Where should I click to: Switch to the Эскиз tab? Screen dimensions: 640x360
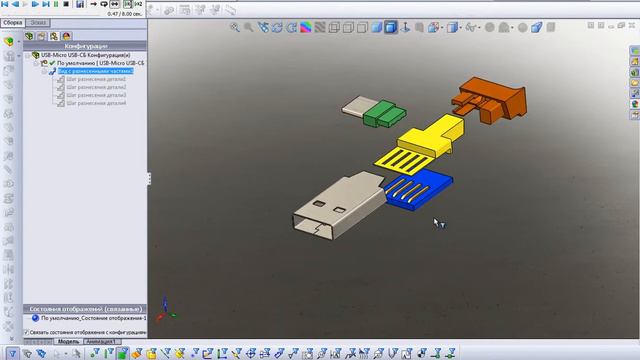click(x=38, y=22)
